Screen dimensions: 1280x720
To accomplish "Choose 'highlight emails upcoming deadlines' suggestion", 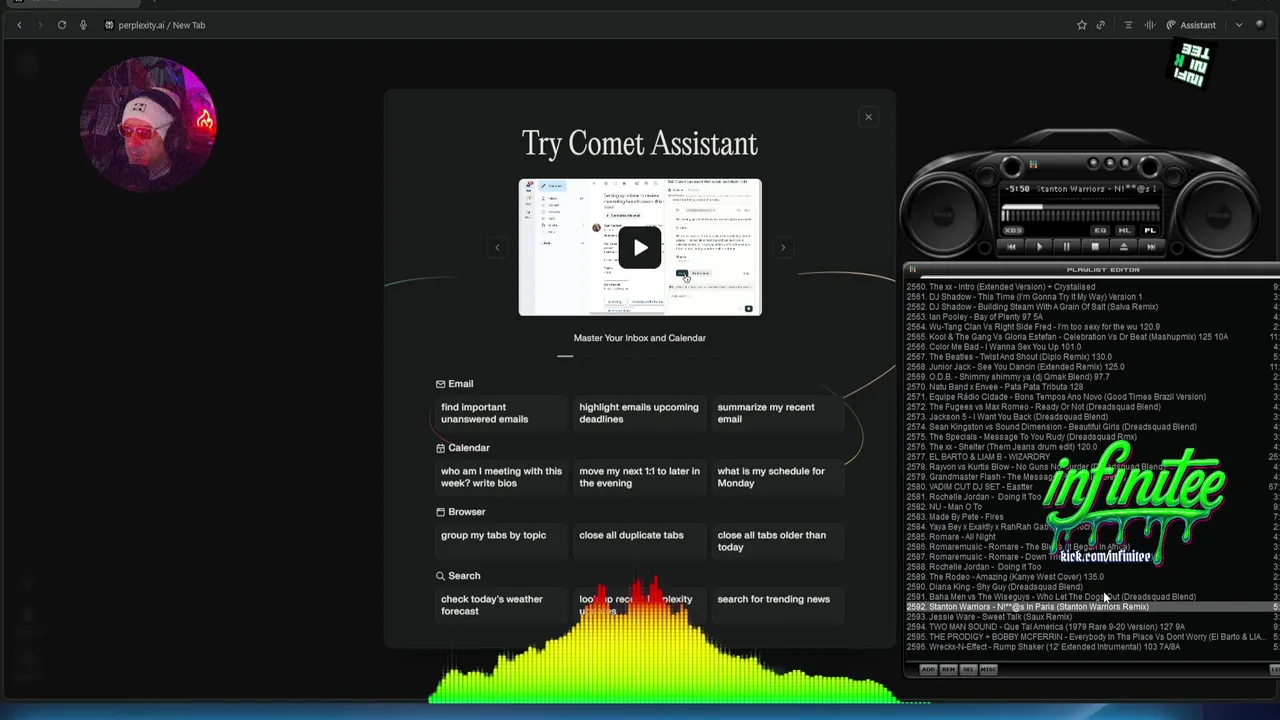I will tap(639, 413).
